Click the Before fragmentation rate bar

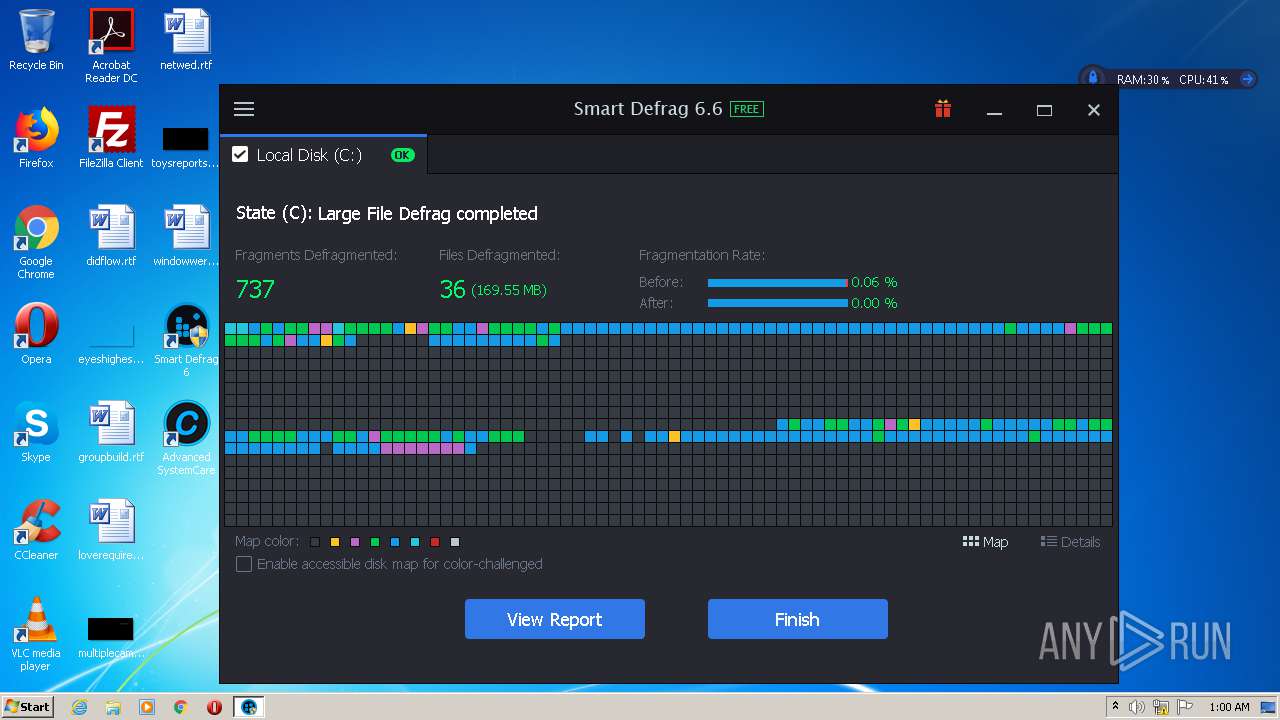click(778, 283)
